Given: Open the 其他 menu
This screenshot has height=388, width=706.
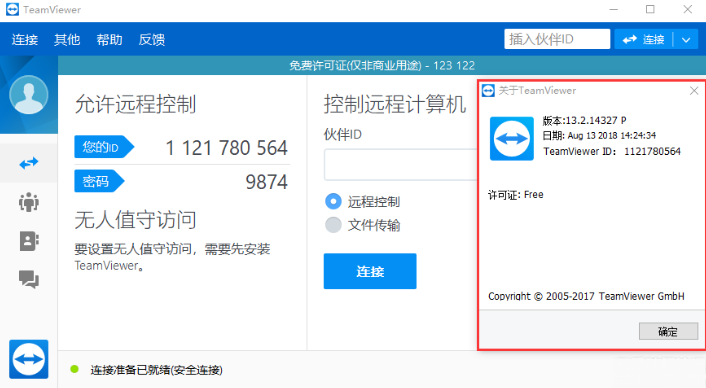Looking at the screenshot, I should point(67,40).
